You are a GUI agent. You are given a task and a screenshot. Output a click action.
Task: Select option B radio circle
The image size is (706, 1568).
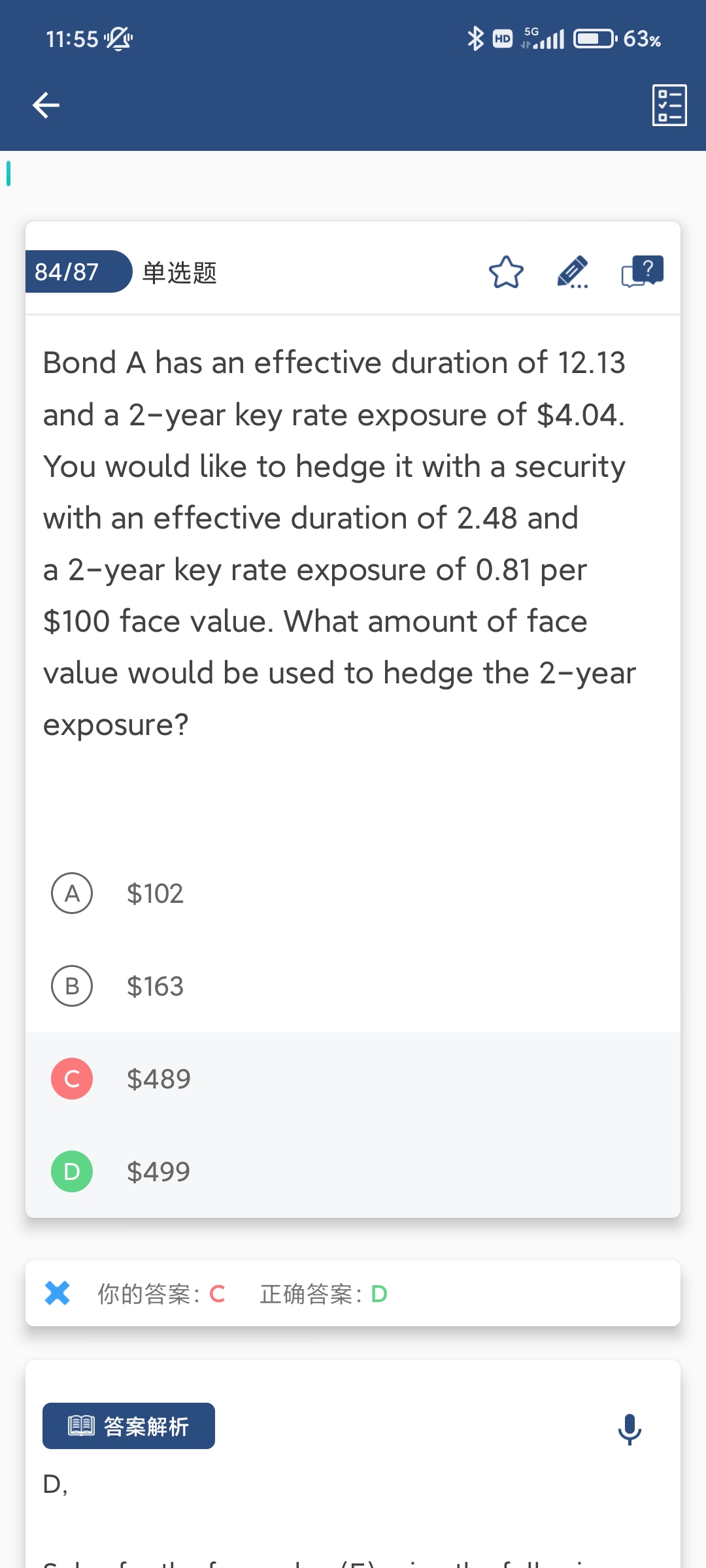(72, 986)
